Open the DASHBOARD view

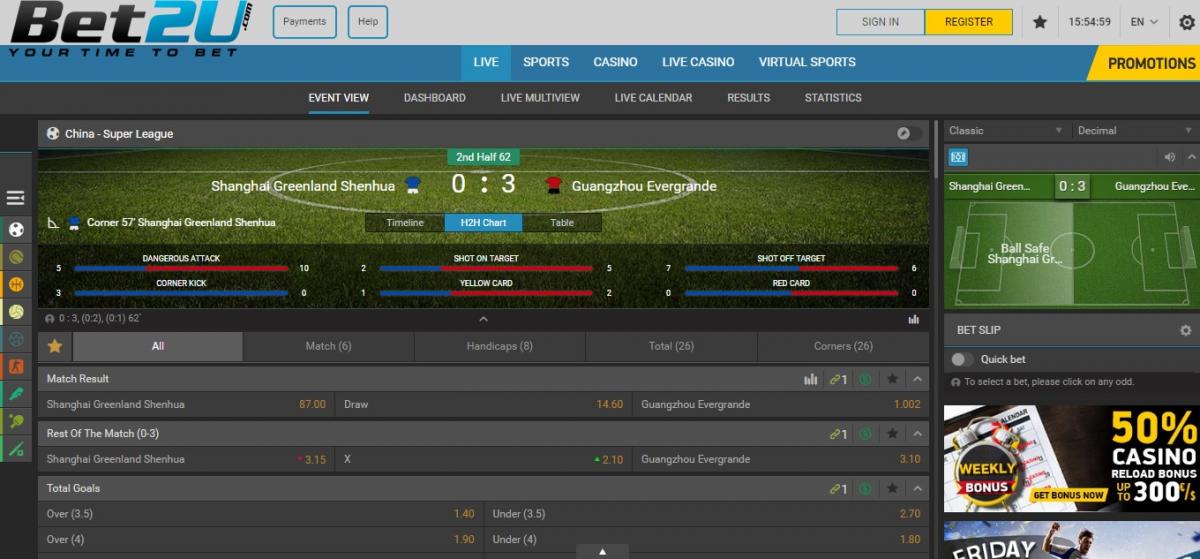tap(435, 98)
